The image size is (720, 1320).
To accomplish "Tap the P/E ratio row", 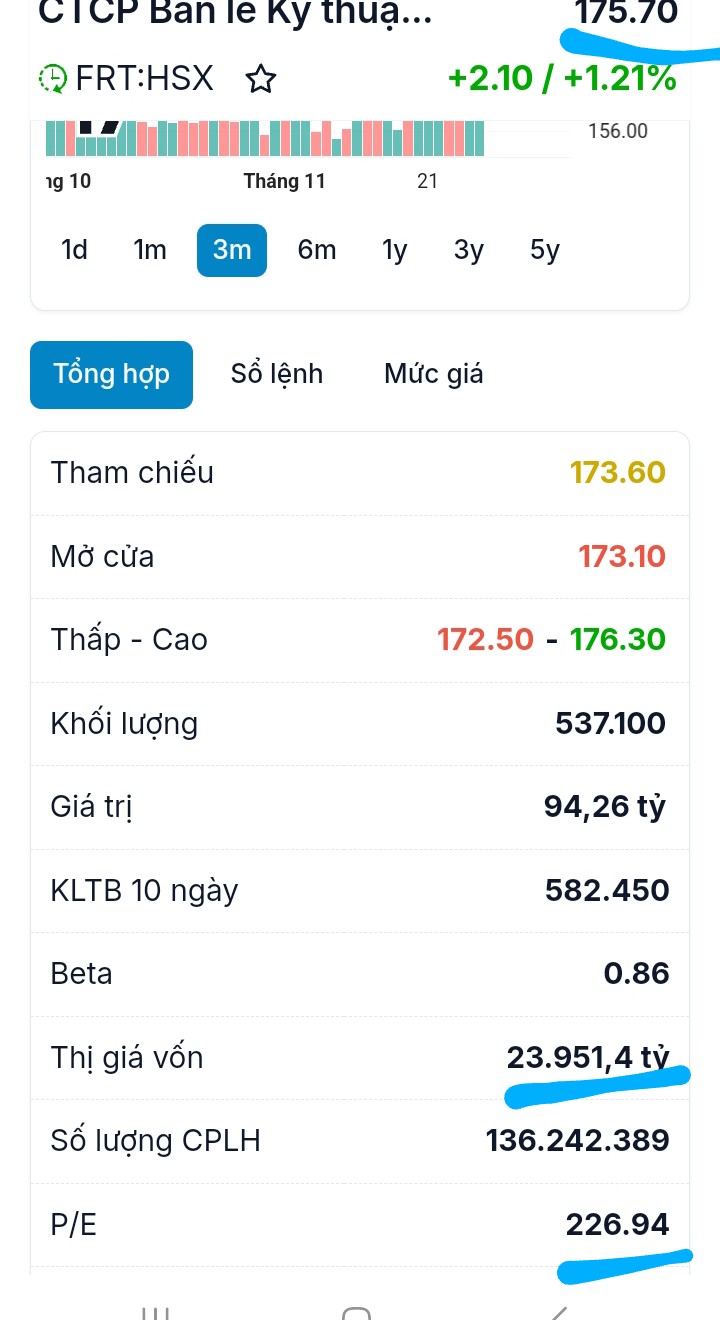I will [359, 1224].
